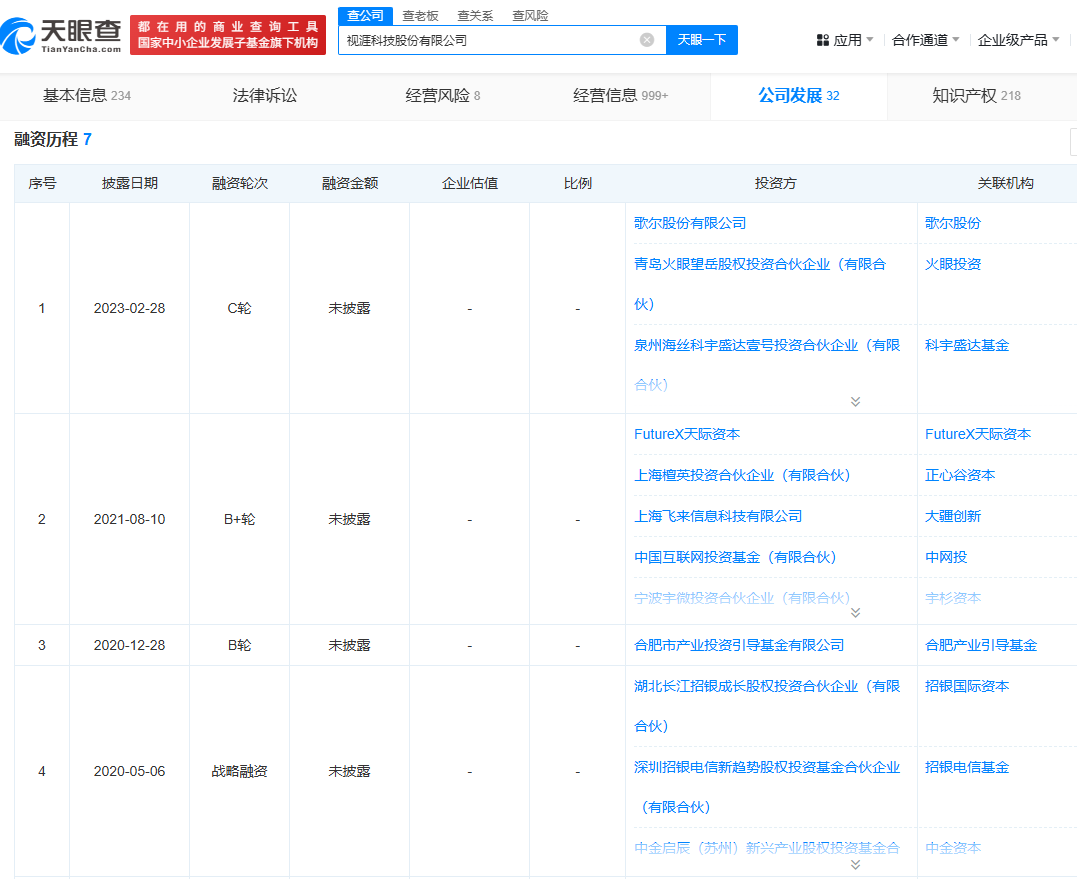
Task: Open the 经营风险 tab
Action: [x=442, y=96]
